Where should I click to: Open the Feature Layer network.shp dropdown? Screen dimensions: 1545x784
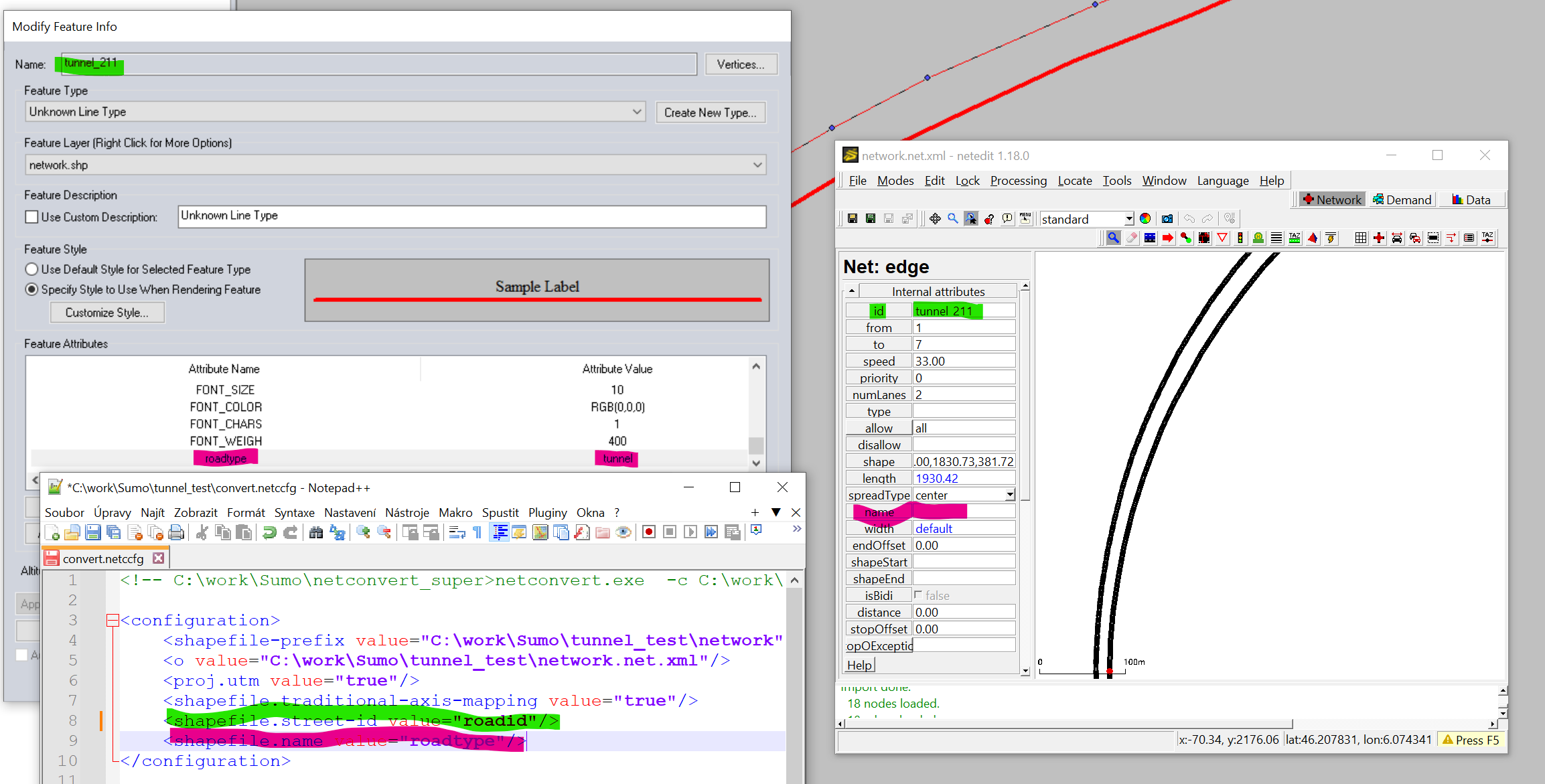tap(757, 165)
